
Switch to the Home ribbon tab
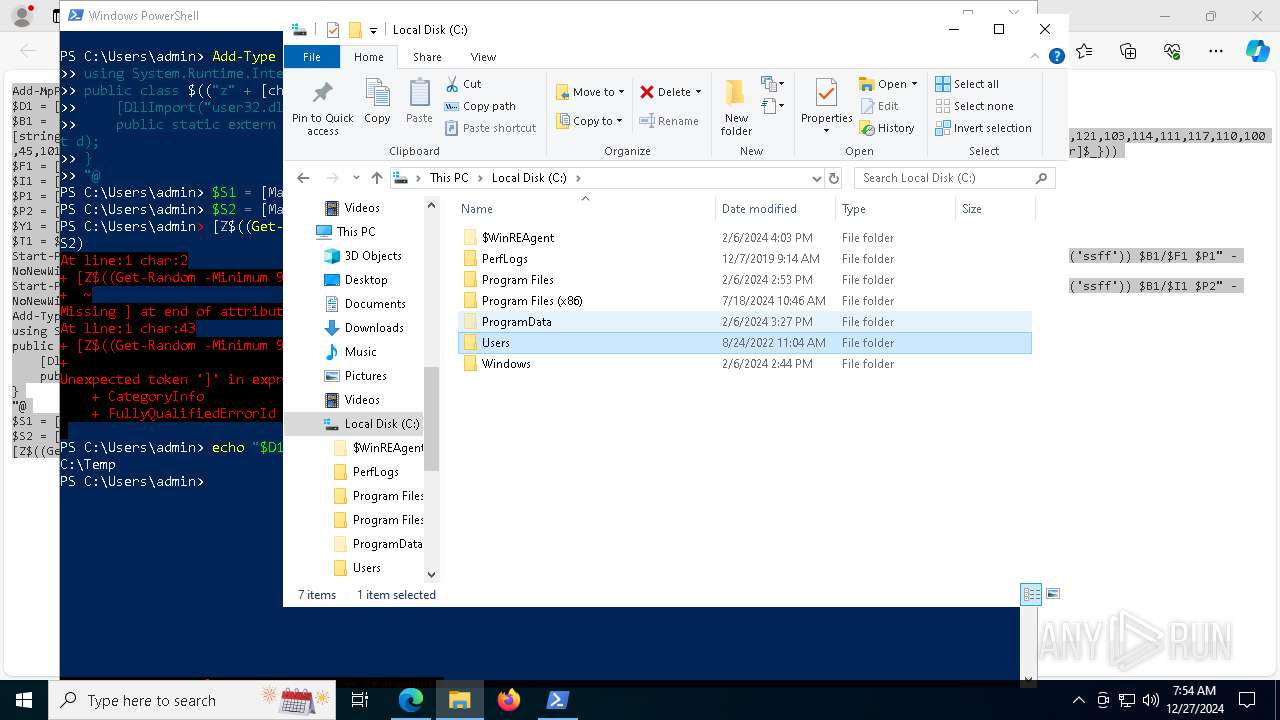[x=369, y=57]
